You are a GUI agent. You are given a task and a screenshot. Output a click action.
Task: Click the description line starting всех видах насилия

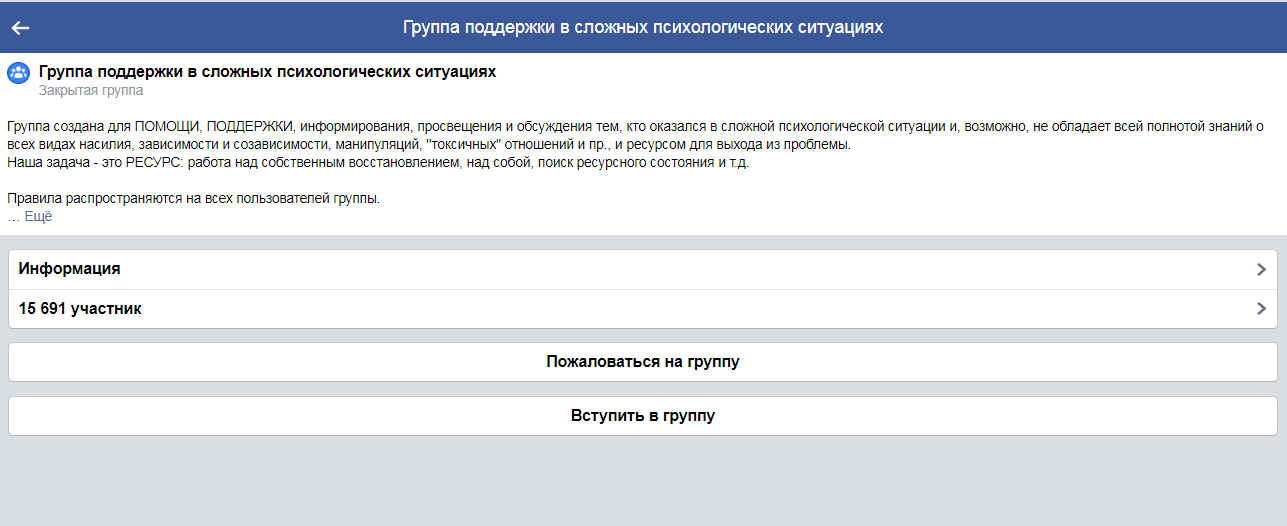tap(429, 145)
